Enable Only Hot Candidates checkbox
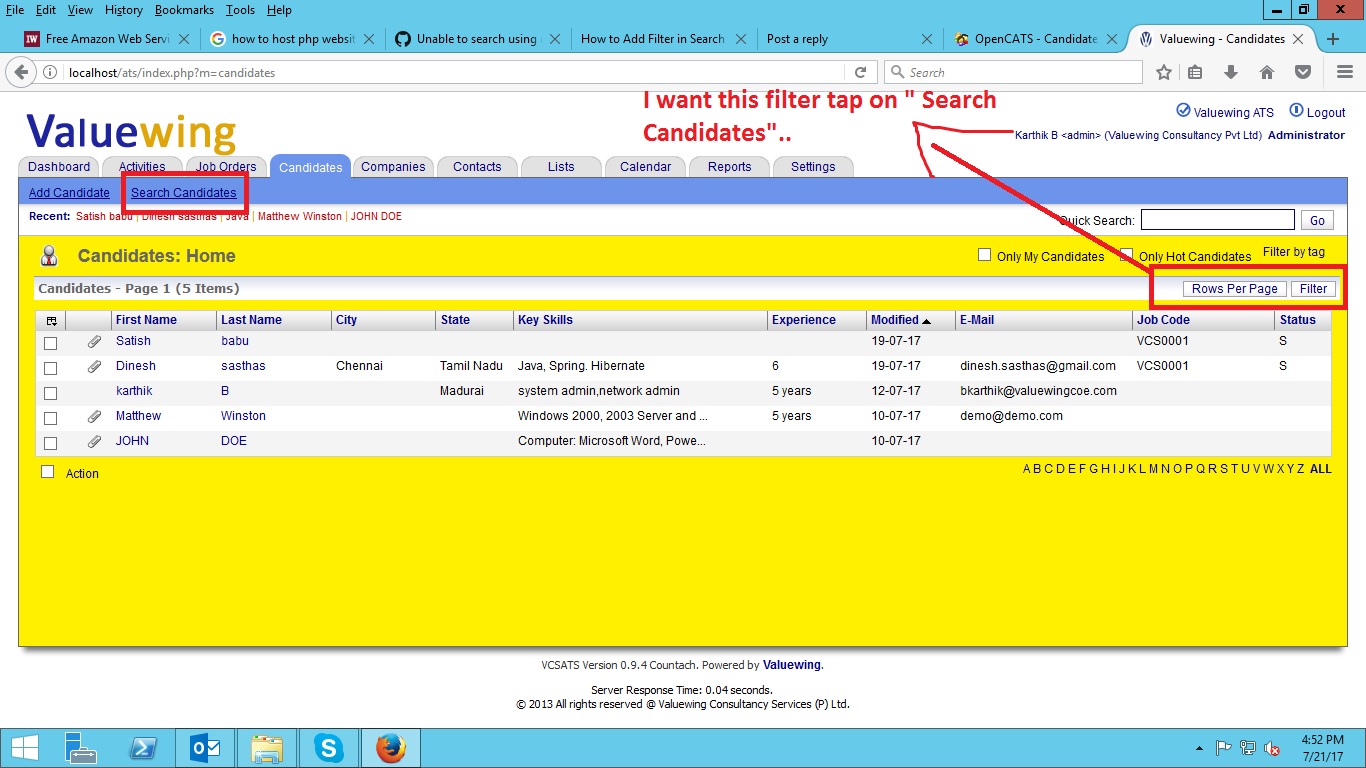The width and height of the screenshot is (1366, 768). tap(1127, 255)
